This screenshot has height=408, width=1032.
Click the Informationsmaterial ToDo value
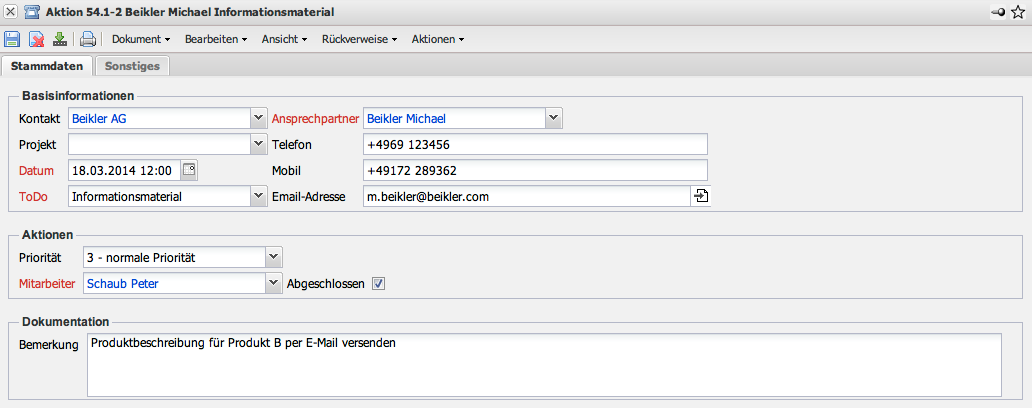coord(127,196)
